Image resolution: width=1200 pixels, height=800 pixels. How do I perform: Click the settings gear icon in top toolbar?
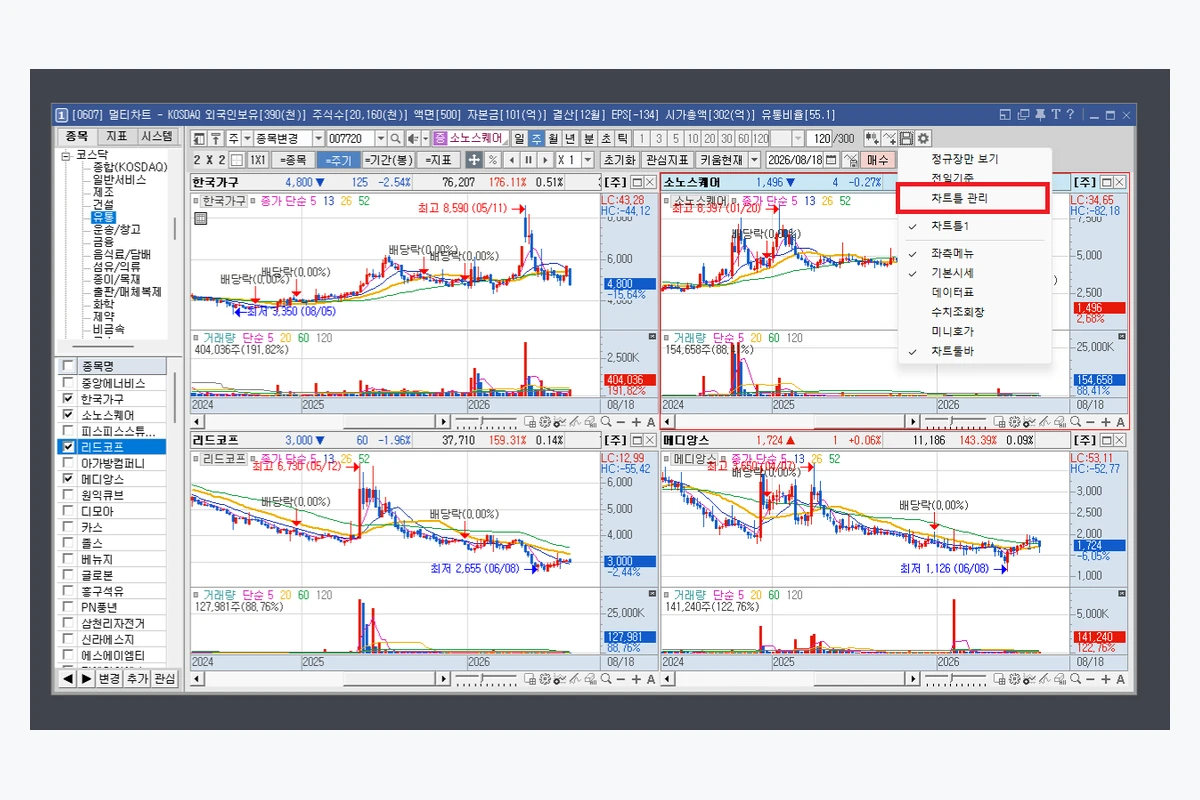(923, 139)
